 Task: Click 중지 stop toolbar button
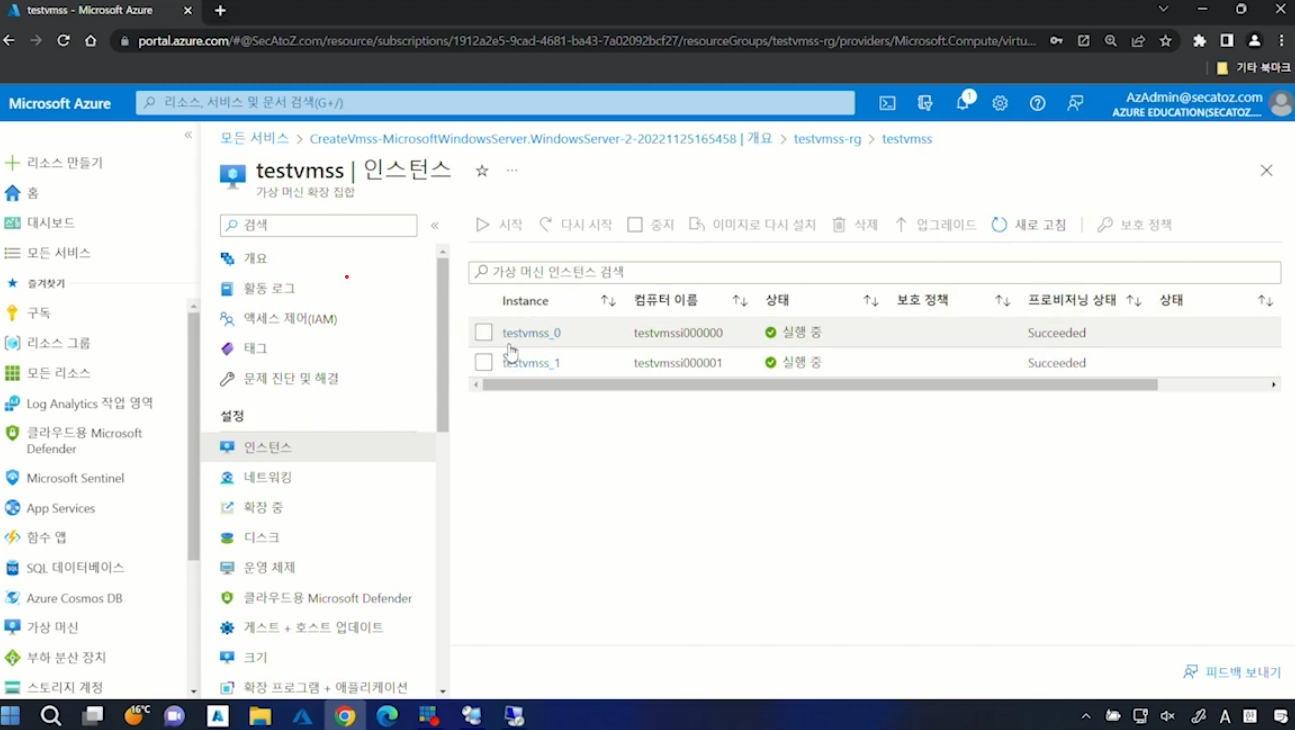pos(651,225)
